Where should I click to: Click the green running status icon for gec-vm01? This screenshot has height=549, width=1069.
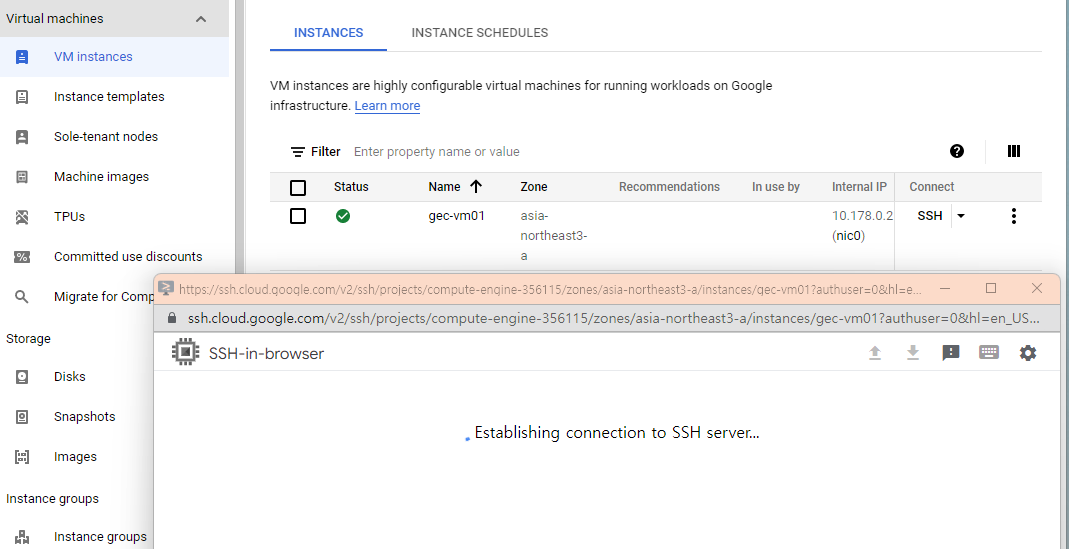343,216
